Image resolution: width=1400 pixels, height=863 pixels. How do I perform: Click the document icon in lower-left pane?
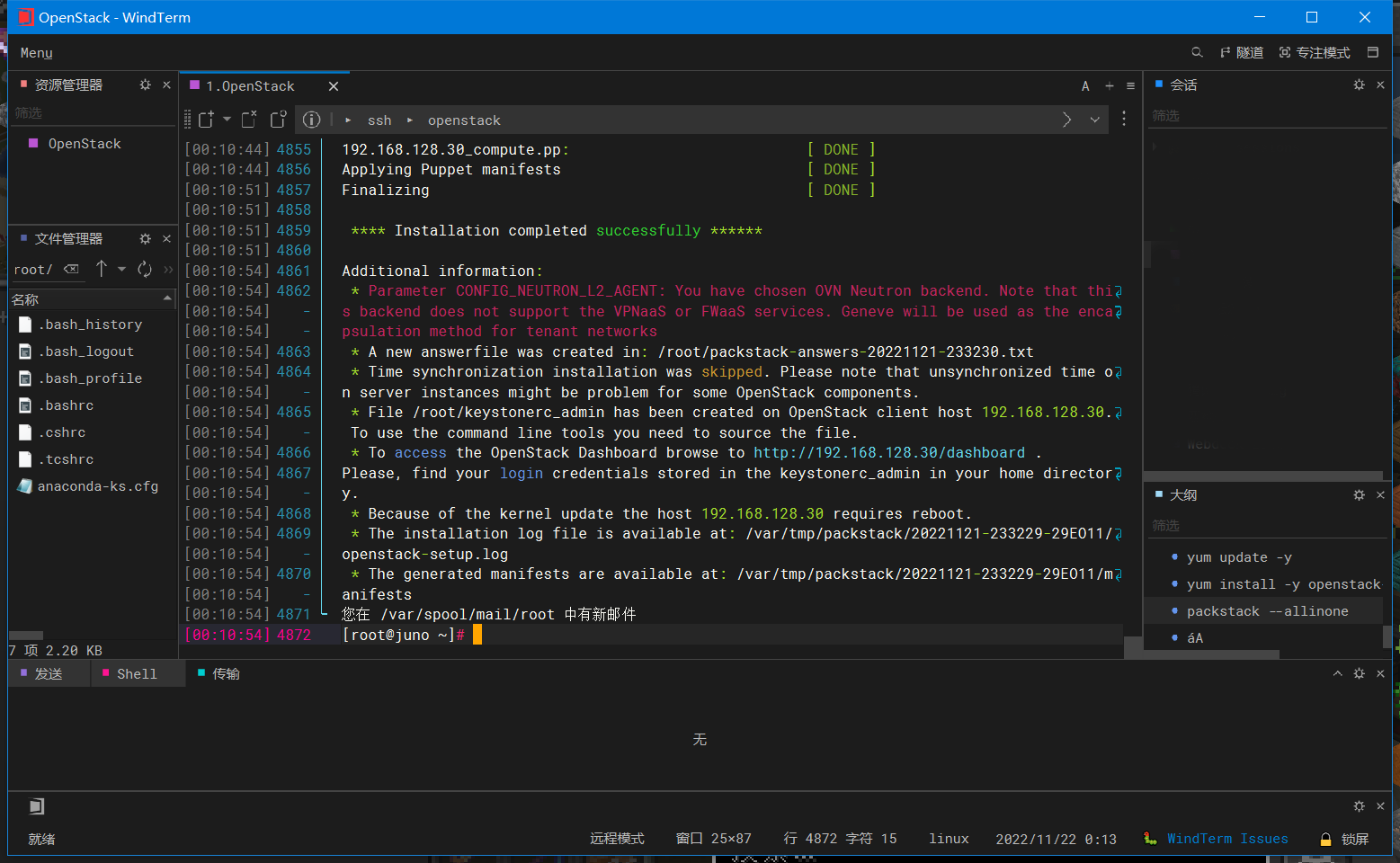pyautogui.click(x=36, y=806)
